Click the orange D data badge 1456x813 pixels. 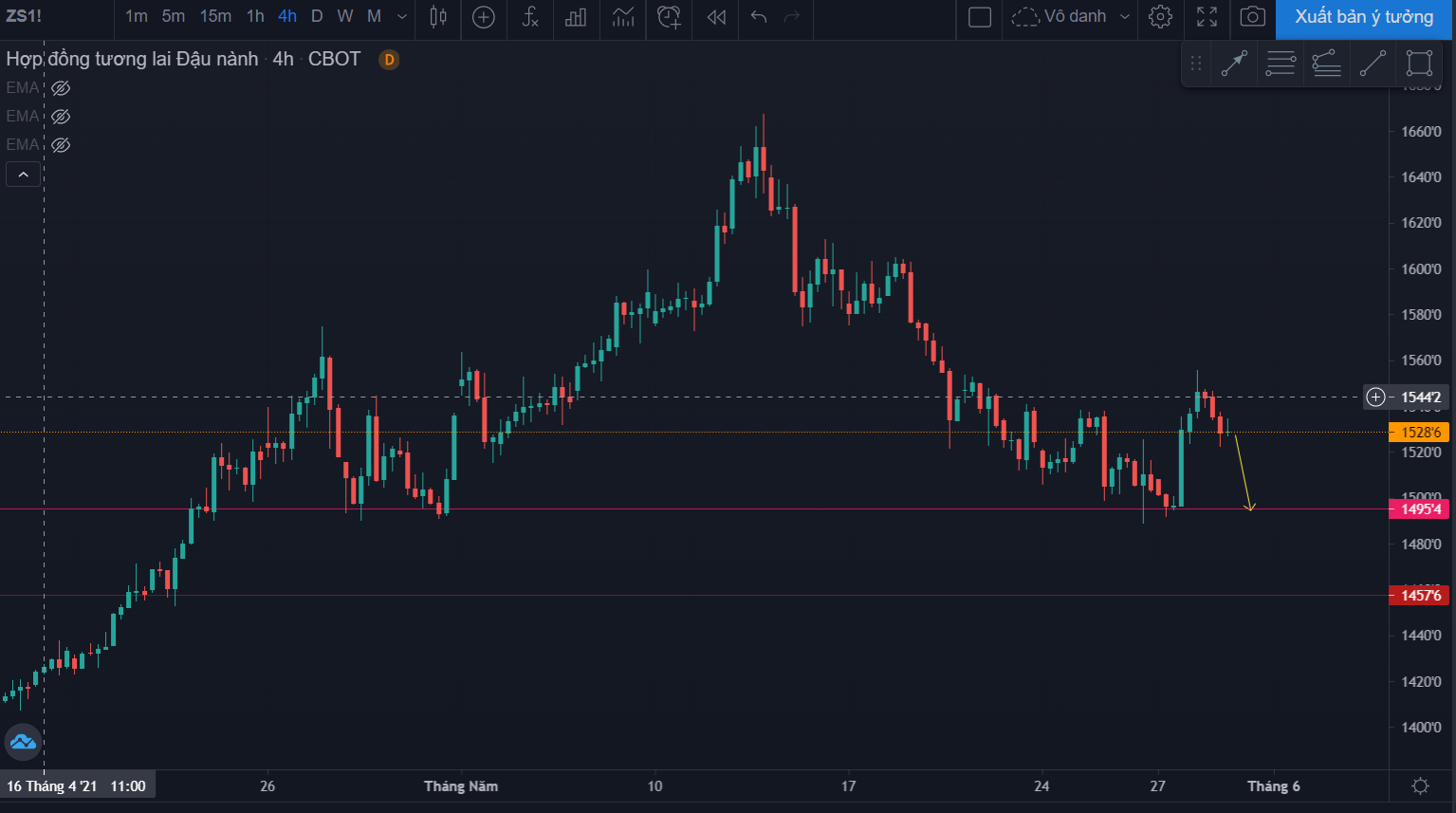pyautogui.click(x=389, y=60)
